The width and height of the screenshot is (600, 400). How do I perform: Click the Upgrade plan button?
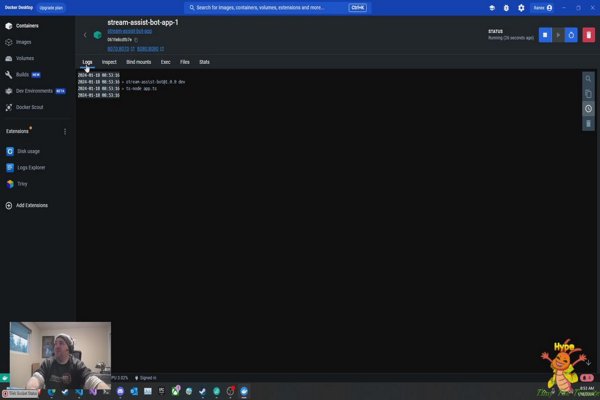pos(51,8)
